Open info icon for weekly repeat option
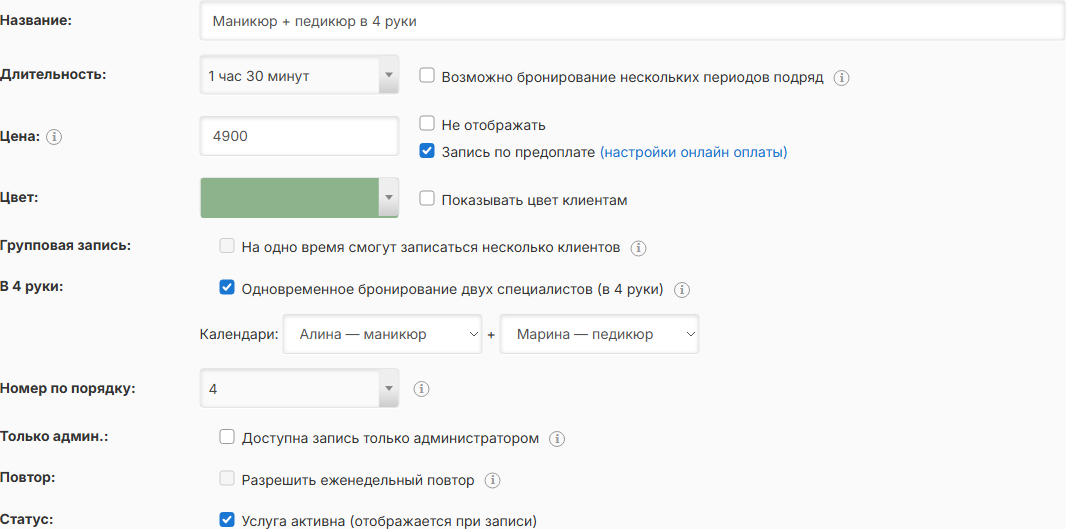The width and height of the screenshot is (1066, 529). click(x=492, y=481)
